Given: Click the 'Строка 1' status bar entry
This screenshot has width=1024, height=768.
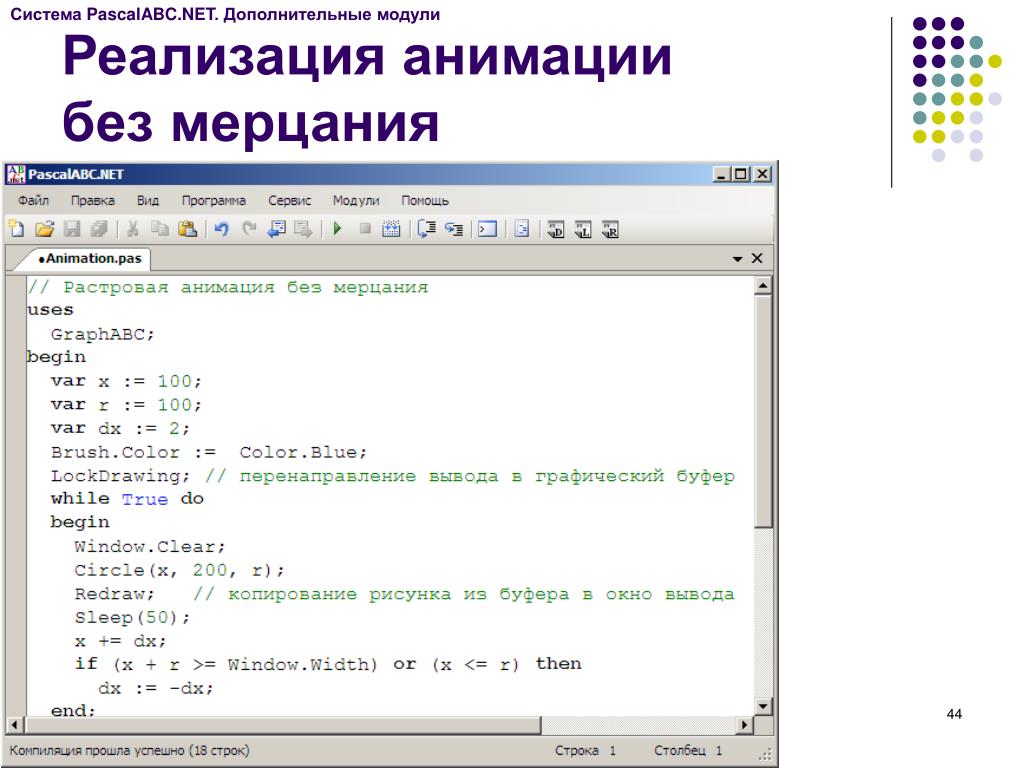Looking at the screenshot, I should tap(585, 750).
